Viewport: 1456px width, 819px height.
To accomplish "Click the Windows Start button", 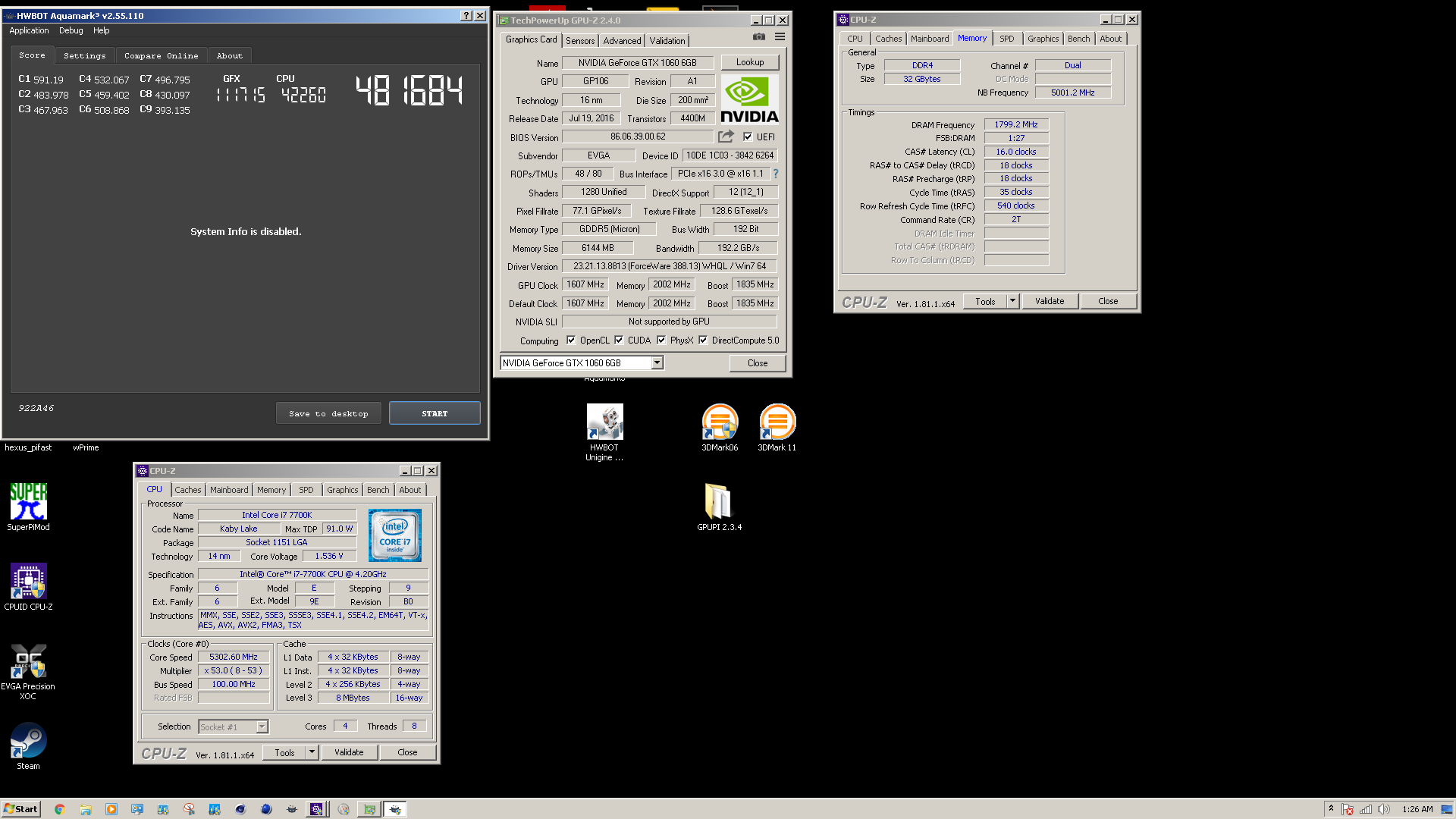I will coord(20,809).
